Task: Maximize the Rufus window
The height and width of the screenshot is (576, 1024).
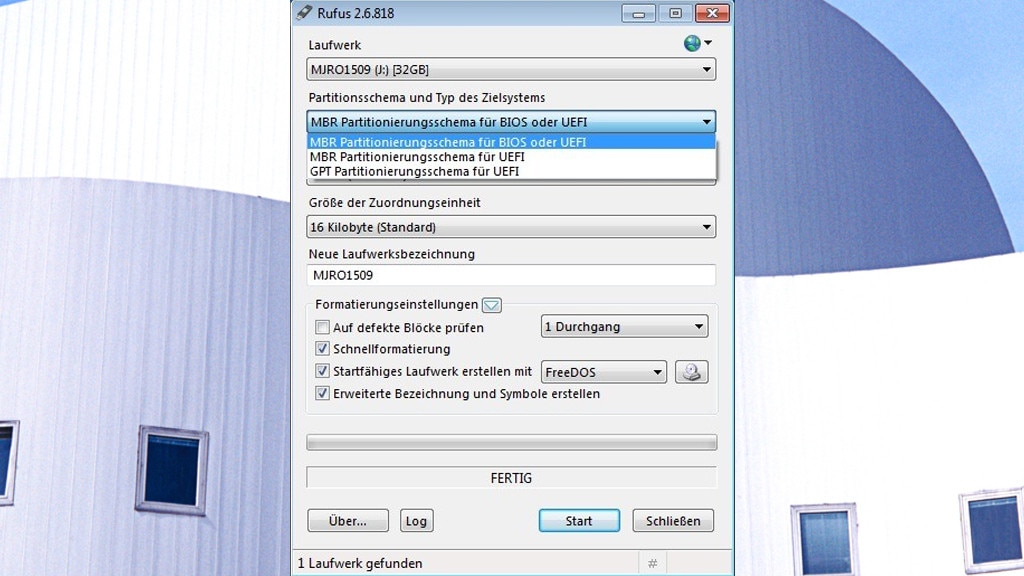Action: (x=675, y=13)
